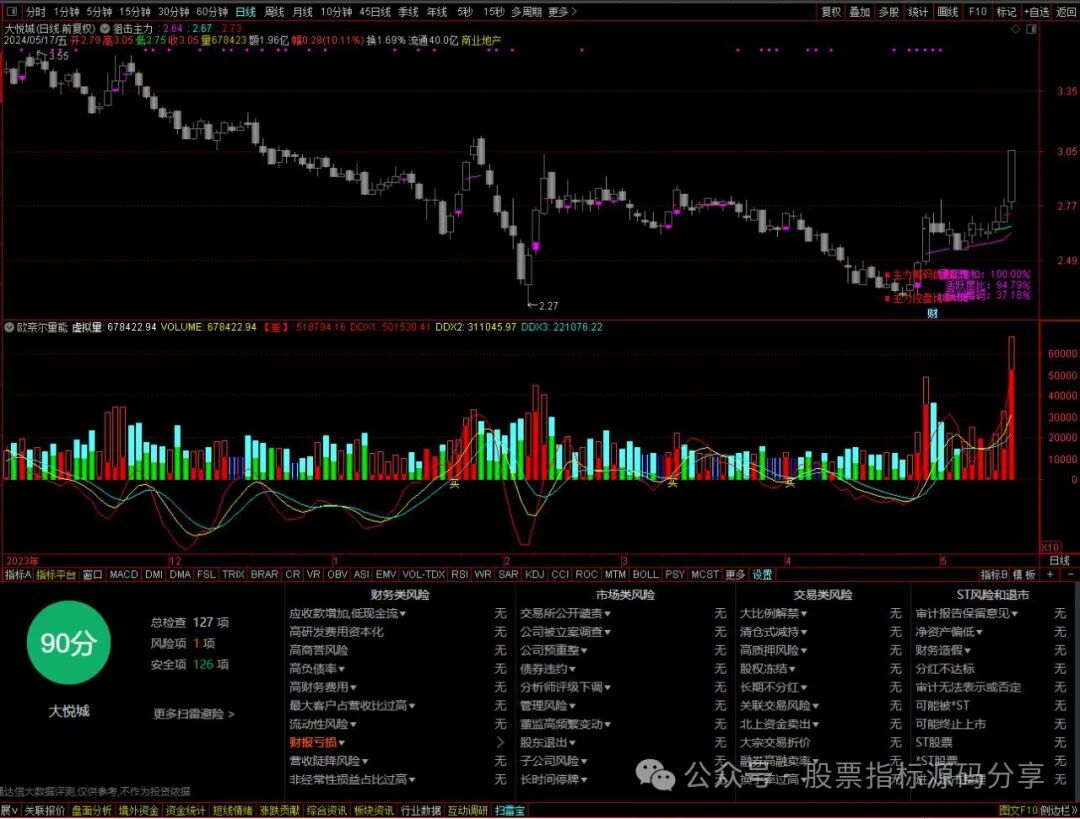Click the 多股 multi-stock button
This screenshot has width=1080, height=819.
889,12
